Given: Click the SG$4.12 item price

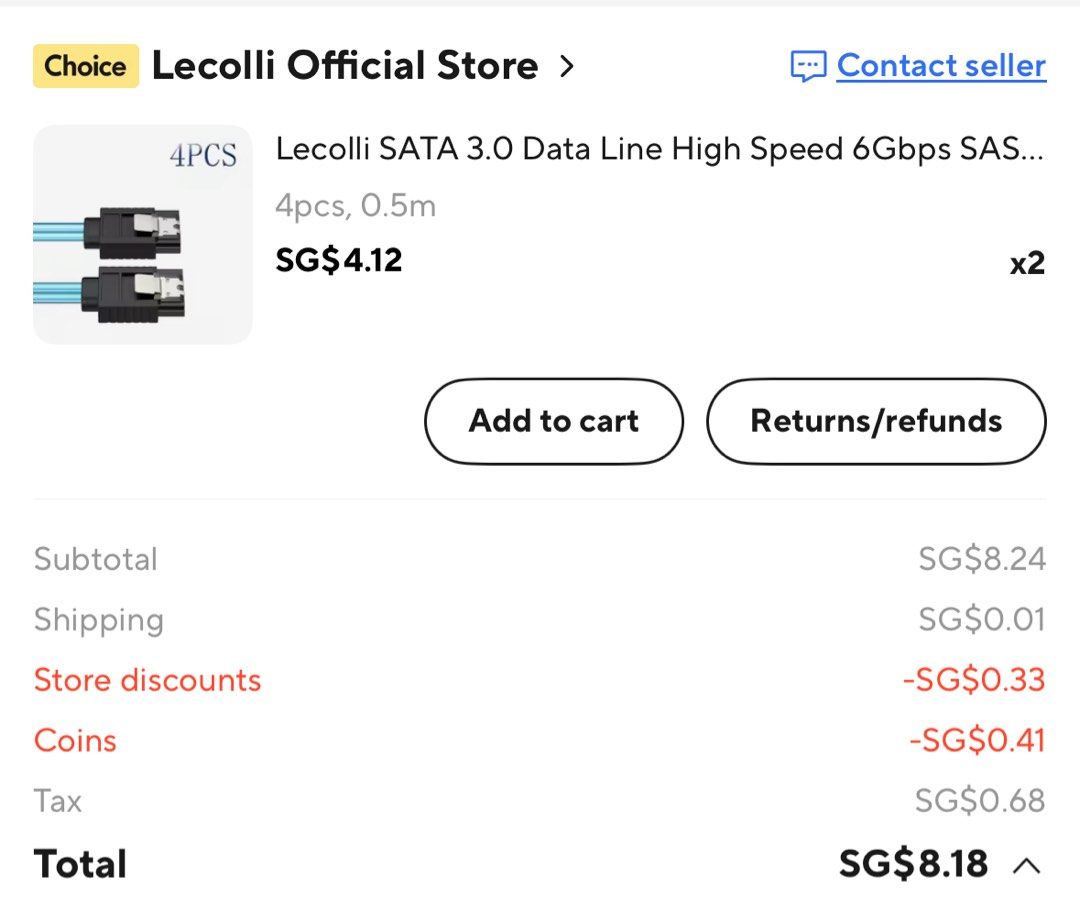Looking at the screenshot, I should tap(338, 260).
